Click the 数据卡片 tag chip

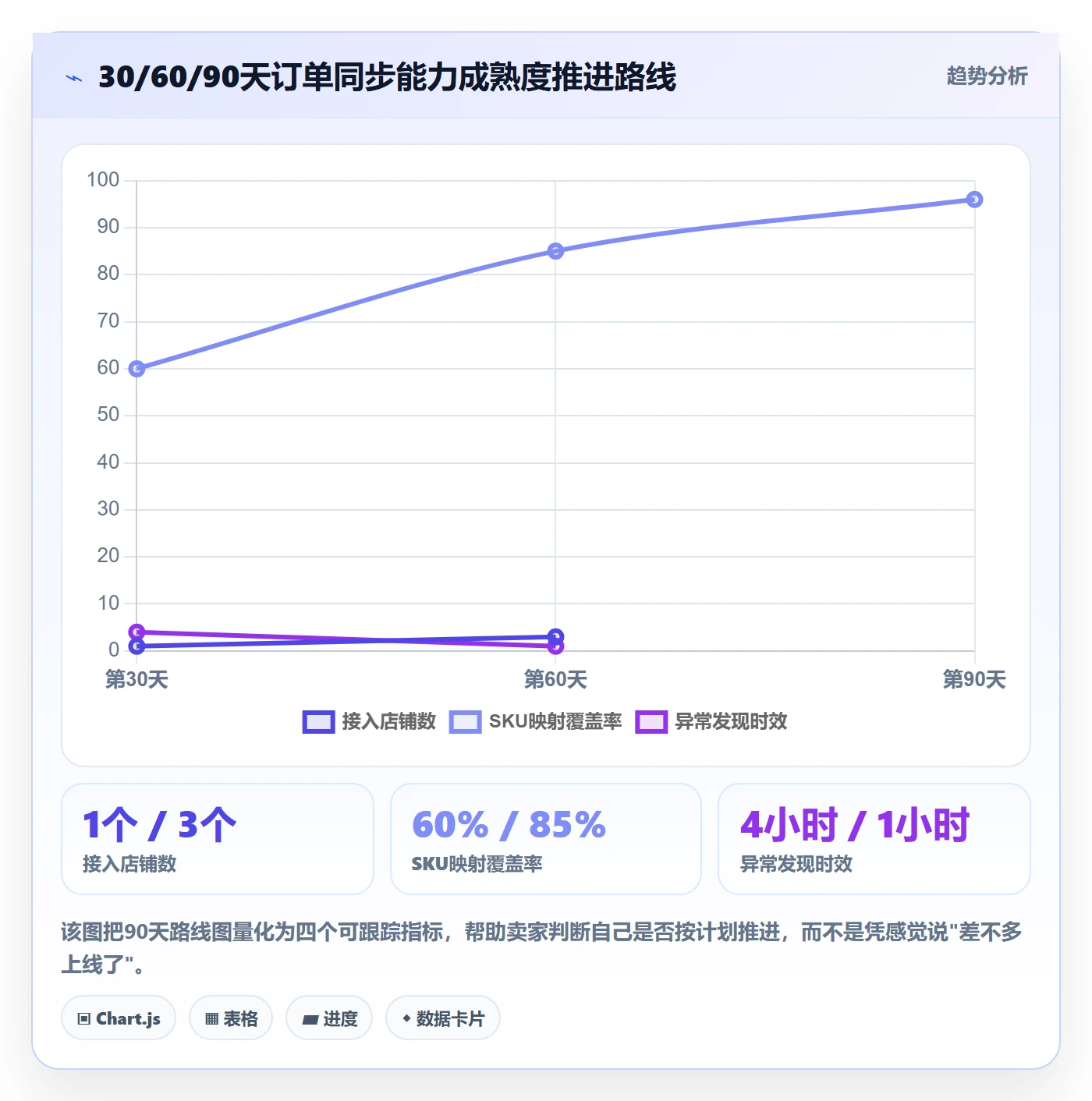(x=443, y=1018)
